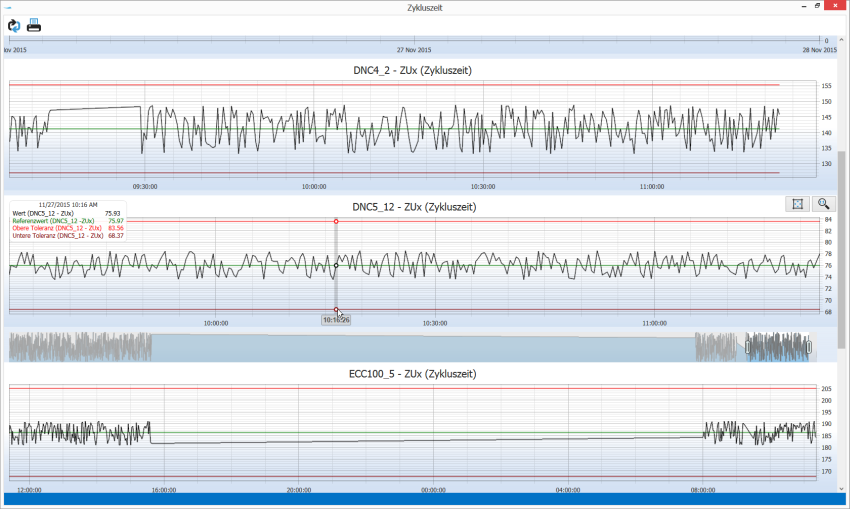The image size is (850, 509).
Task: Click 08:00:00 label on ECC100_5 axis
Action: pyautogui.click(x=703, y=490)
